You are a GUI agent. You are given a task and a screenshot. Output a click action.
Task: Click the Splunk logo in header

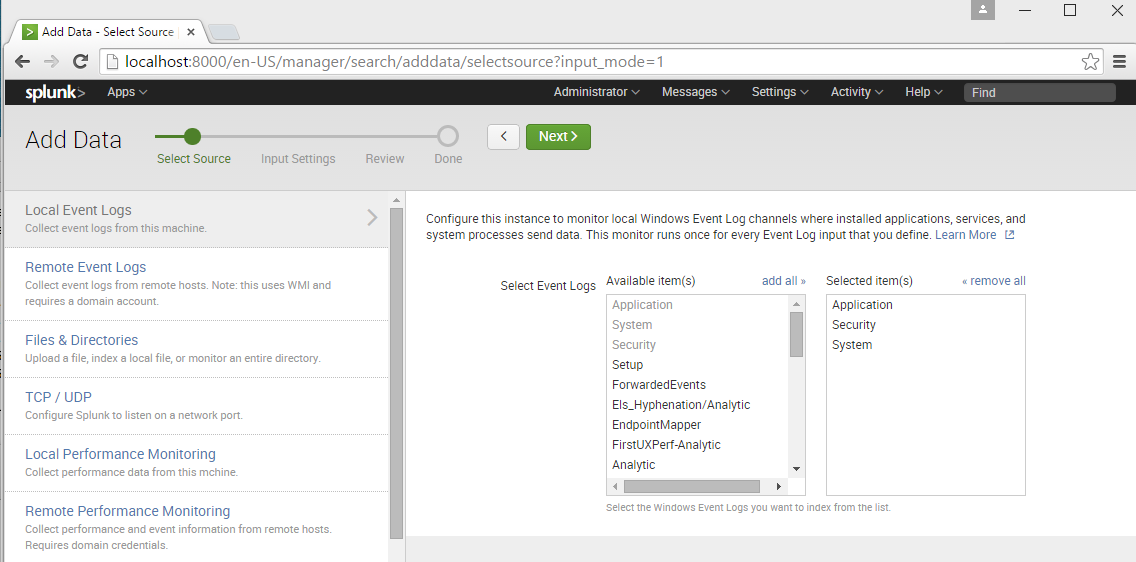(x=55, y=92)
